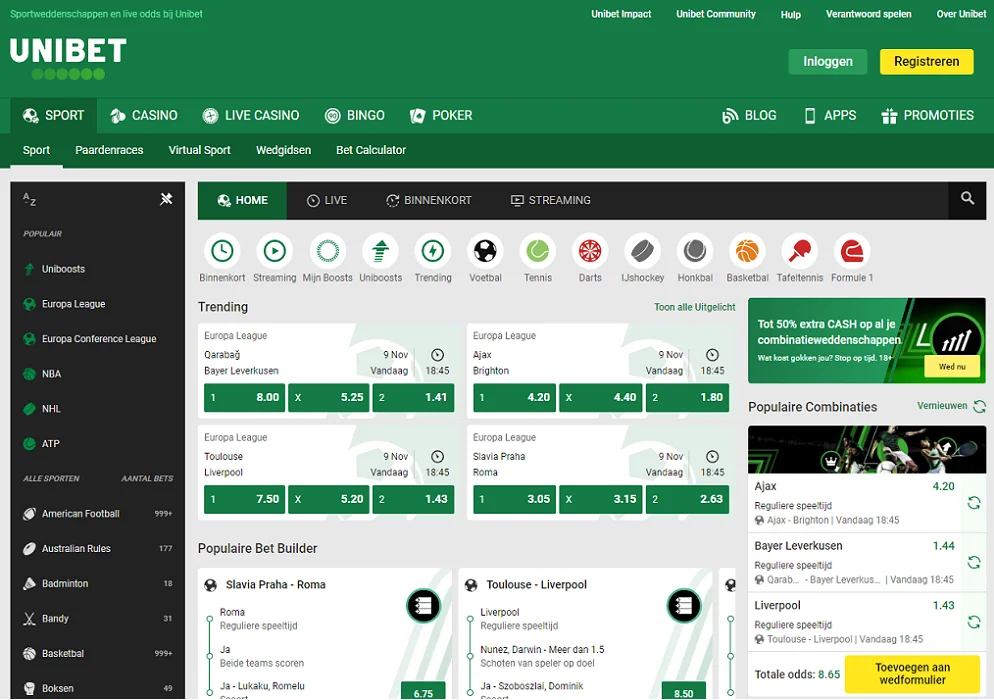Click the Wed nu promo button

tap(952, 366)
